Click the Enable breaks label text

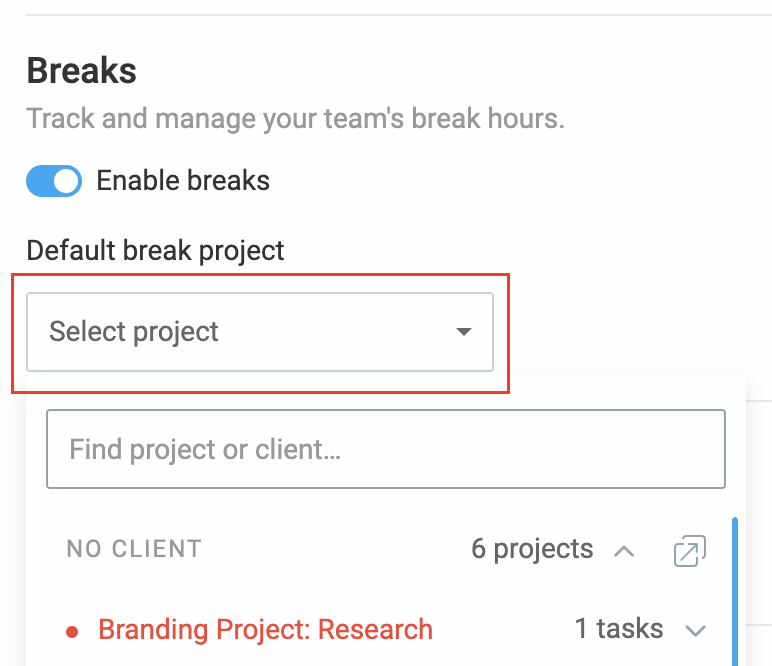click(183, 180)
